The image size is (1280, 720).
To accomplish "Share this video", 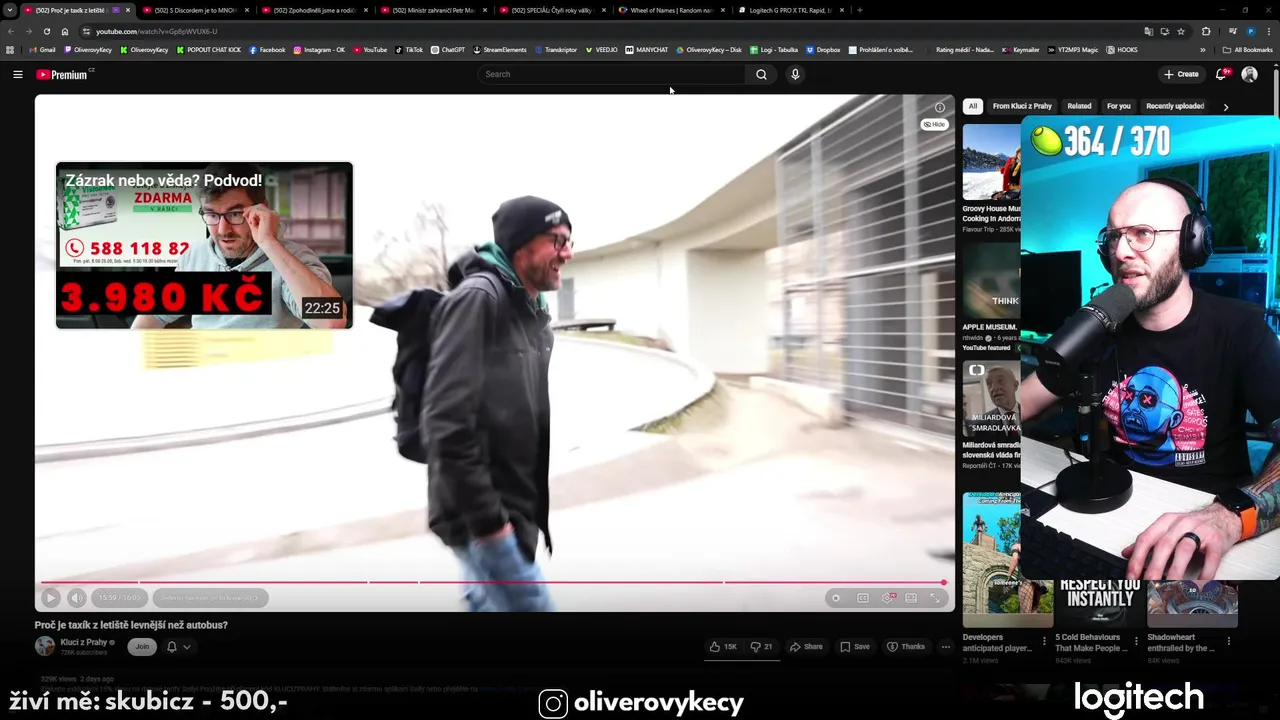I will point(806,646).
